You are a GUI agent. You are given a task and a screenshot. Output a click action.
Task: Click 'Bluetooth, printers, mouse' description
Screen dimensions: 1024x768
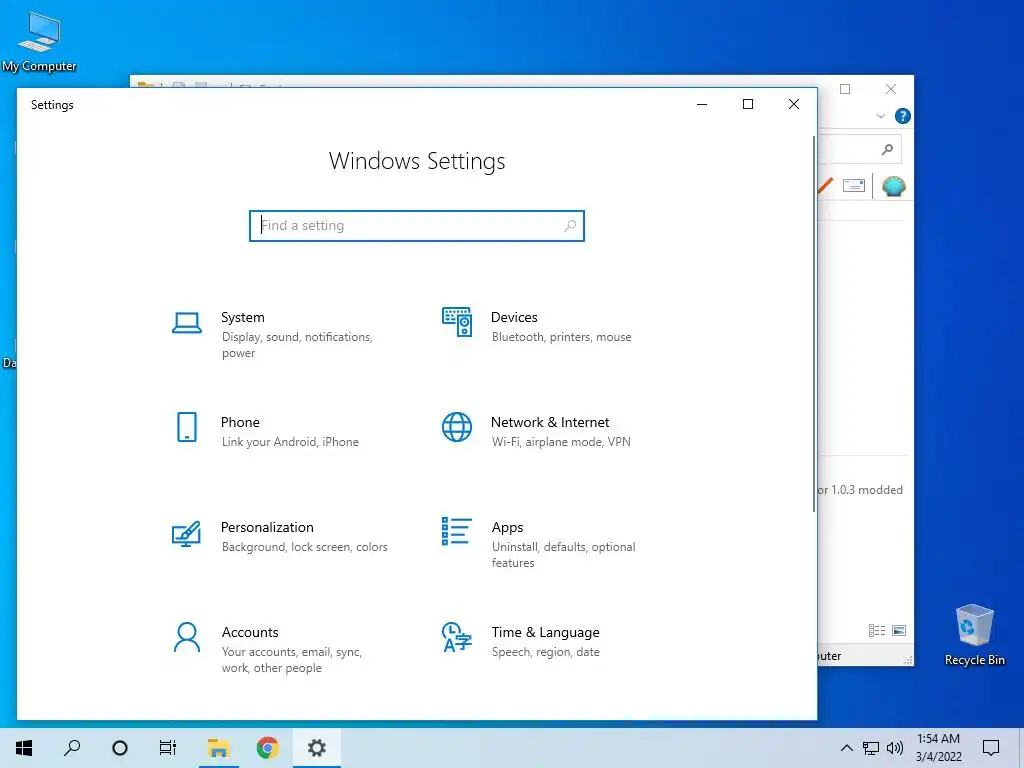pyautogui.click(x=562, y=337)
